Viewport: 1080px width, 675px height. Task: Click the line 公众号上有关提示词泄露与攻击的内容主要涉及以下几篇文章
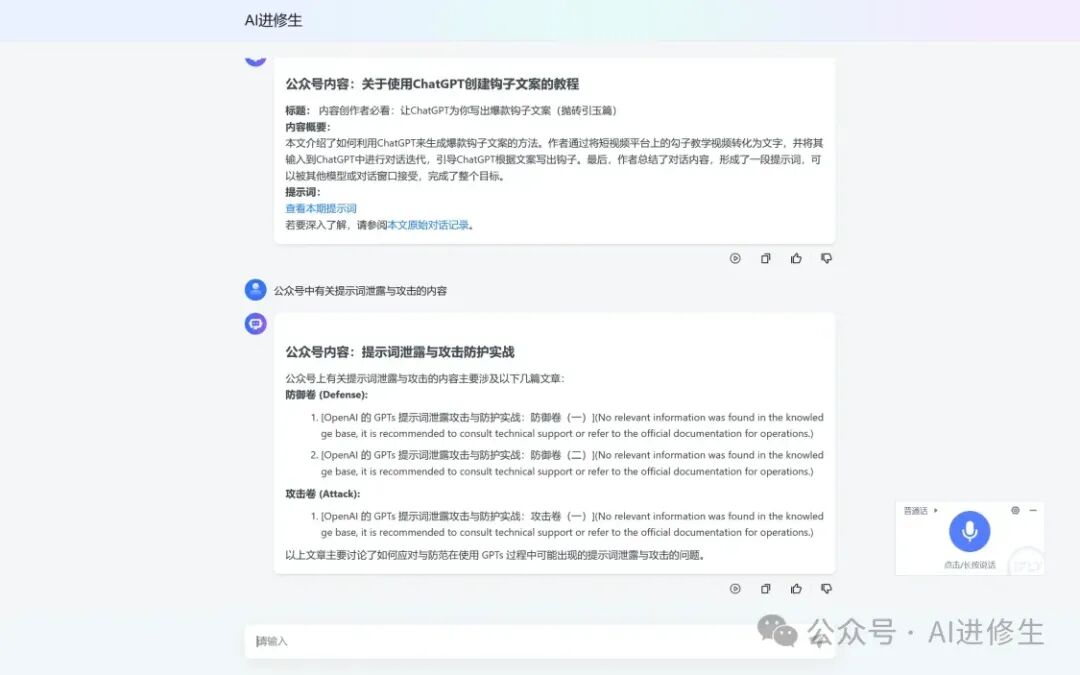pyautogui.click(x=425, y=378)
